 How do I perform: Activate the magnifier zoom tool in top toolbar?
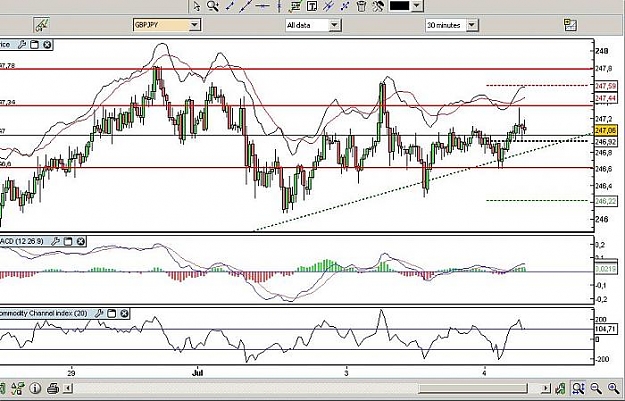213,6
